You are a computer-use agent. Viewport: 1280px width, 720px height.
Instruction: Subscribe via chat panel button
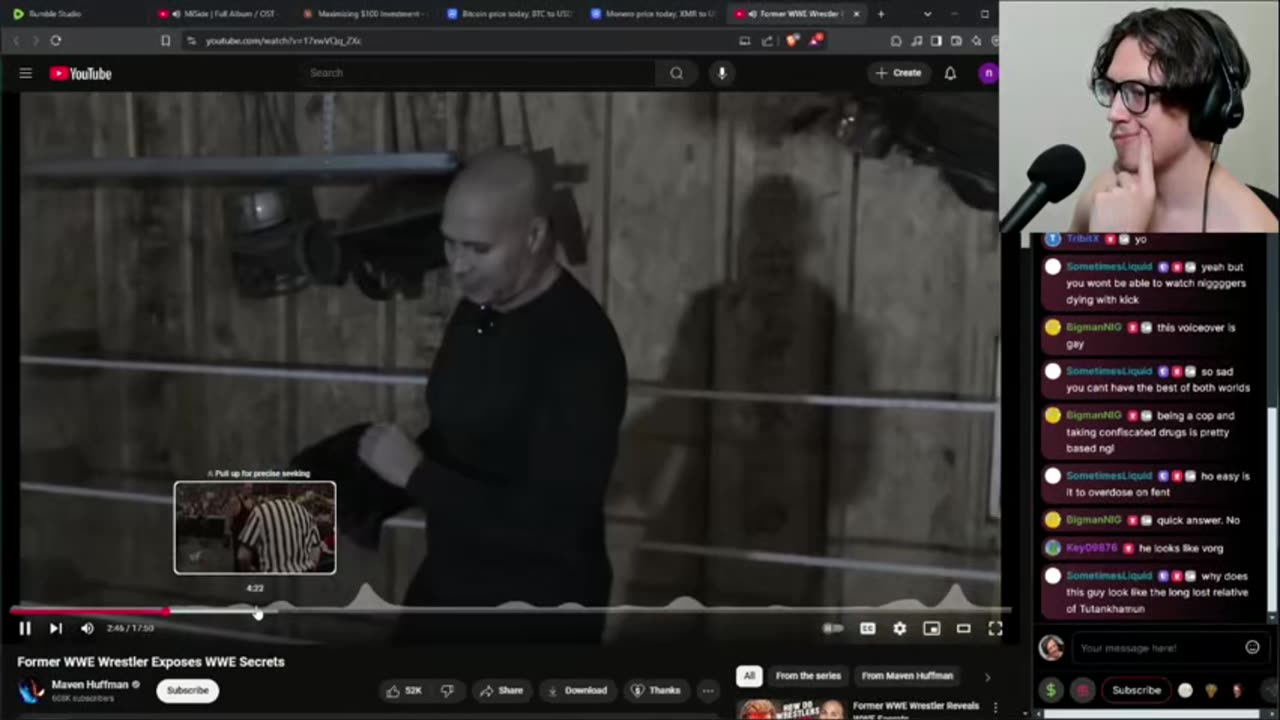1136,690
